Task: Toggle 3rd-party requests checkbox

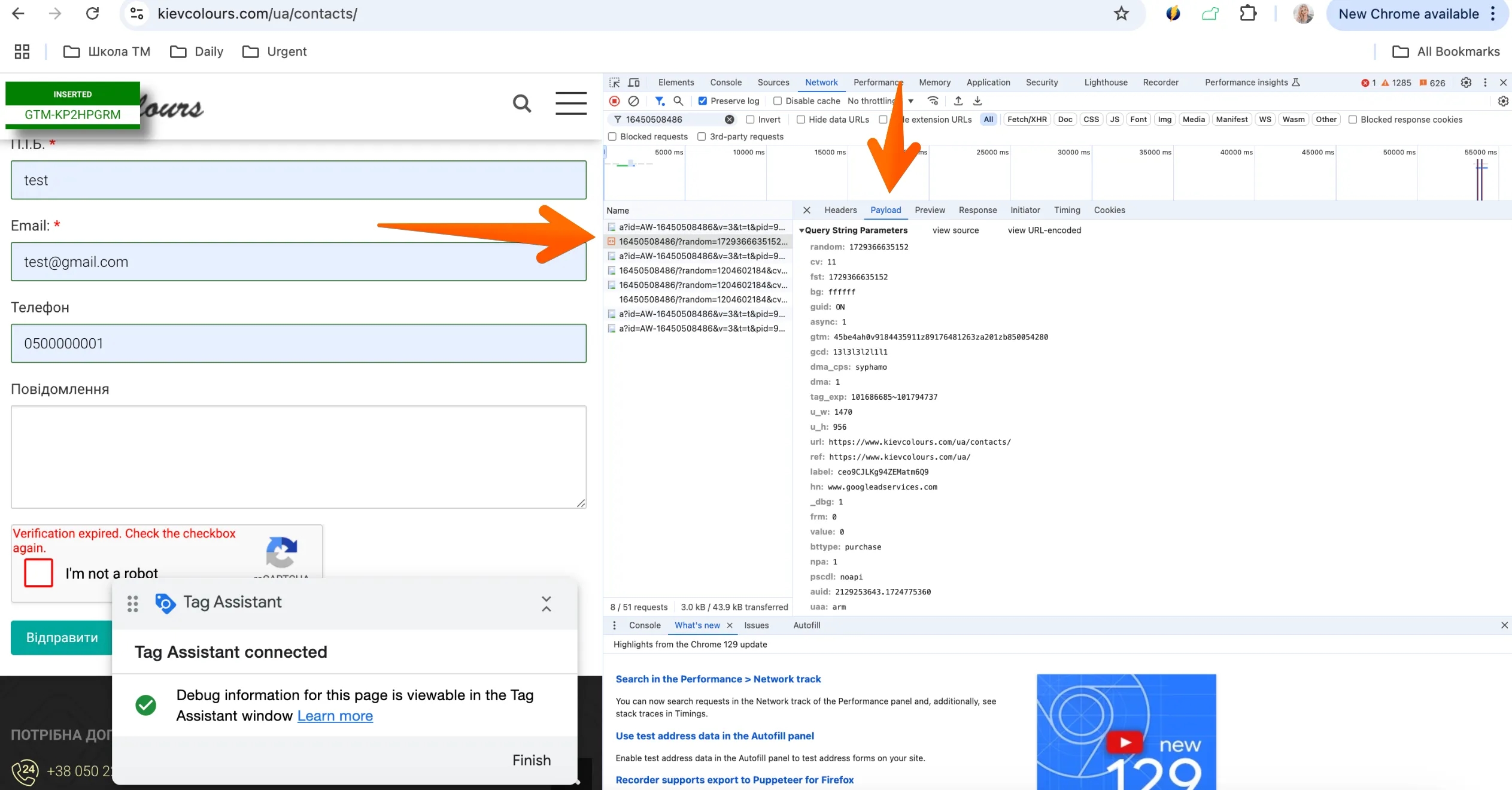Action: [x=702, y=137]
